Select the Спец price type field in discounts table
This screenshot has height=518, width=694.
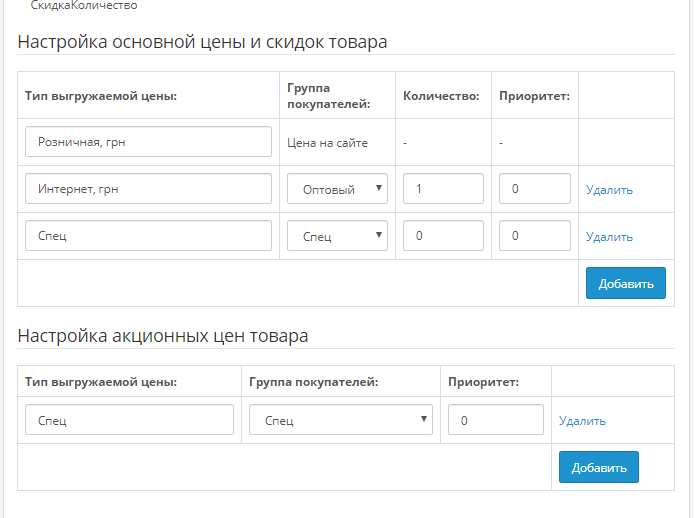click(x=148, y=236)
